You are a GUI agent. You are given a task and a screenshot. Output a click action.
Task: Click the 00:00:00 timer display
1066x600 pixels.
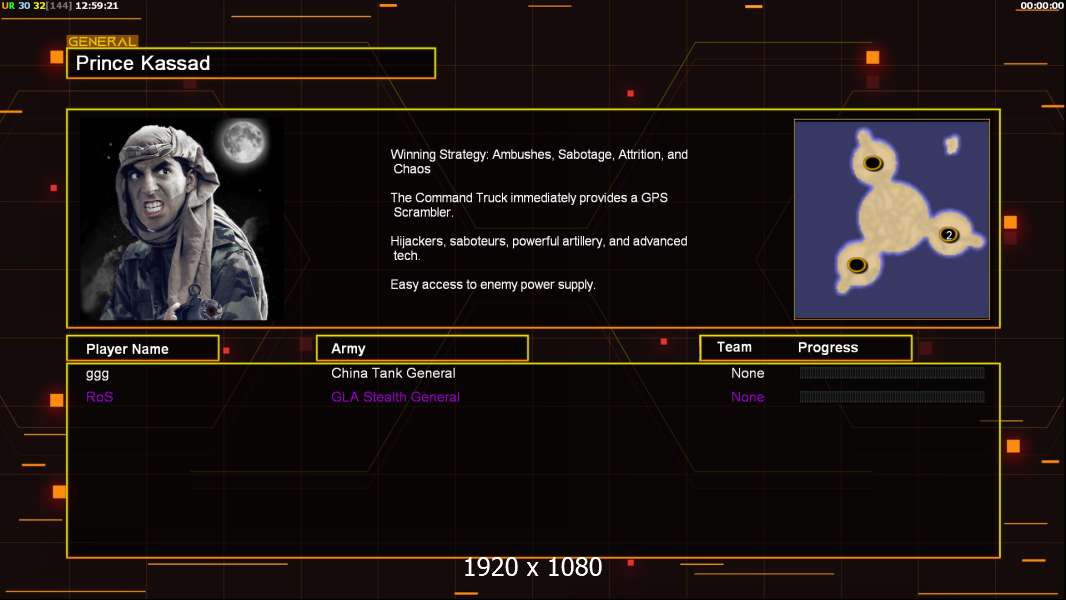click(1042, 5)
